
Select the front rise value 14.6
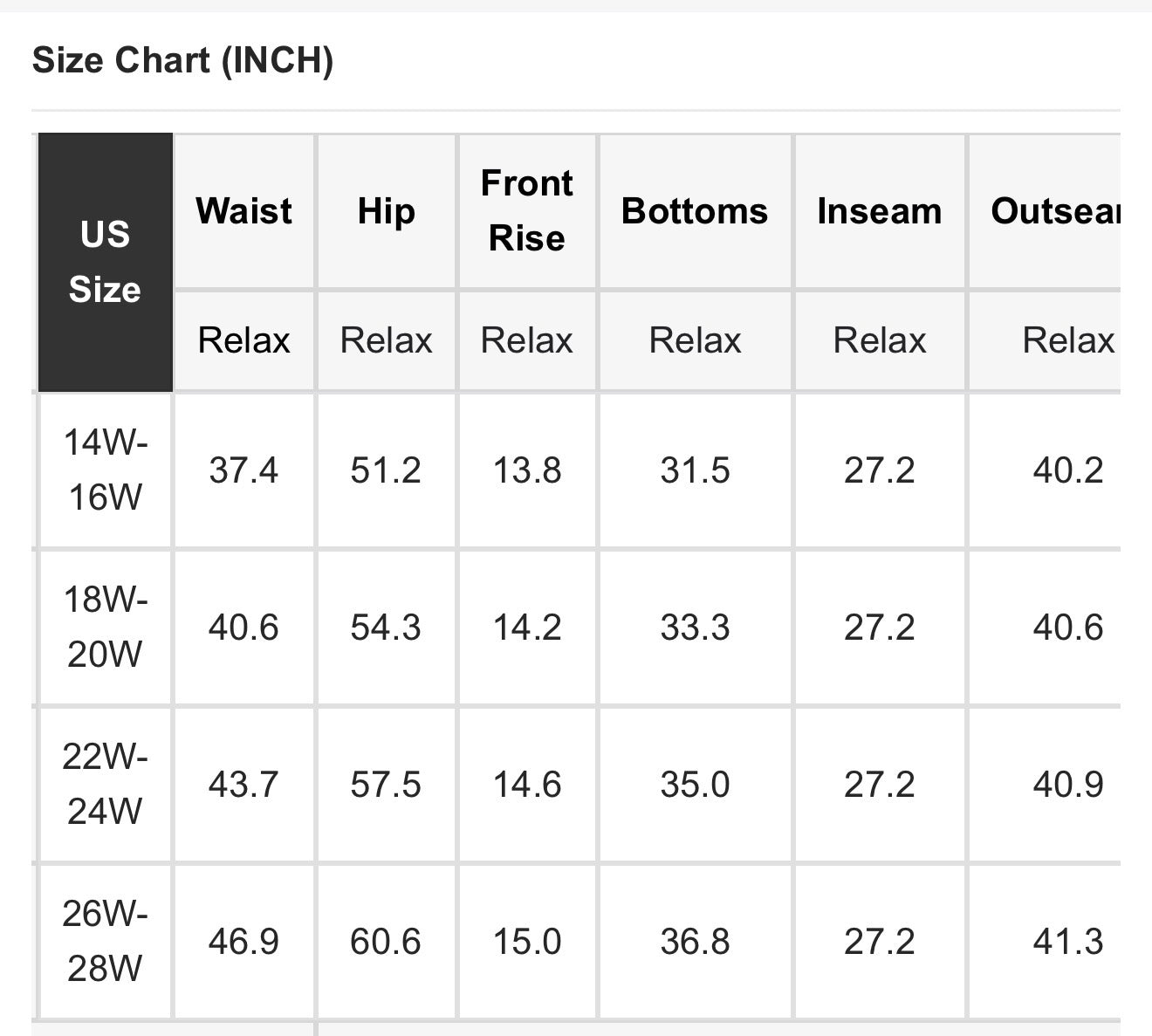527,785
